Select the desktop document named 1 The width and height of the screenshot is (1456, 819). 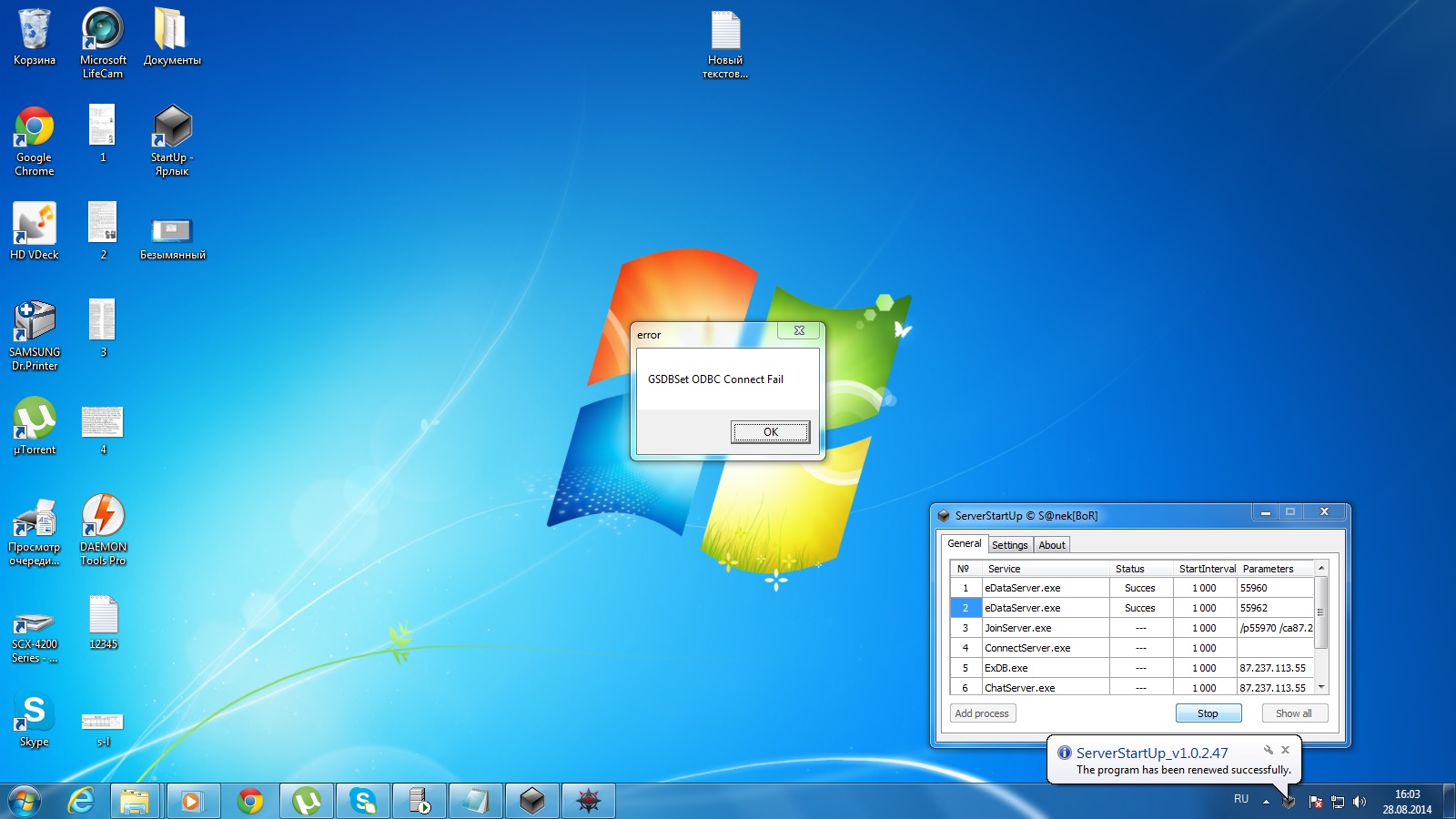coord(103,134)
